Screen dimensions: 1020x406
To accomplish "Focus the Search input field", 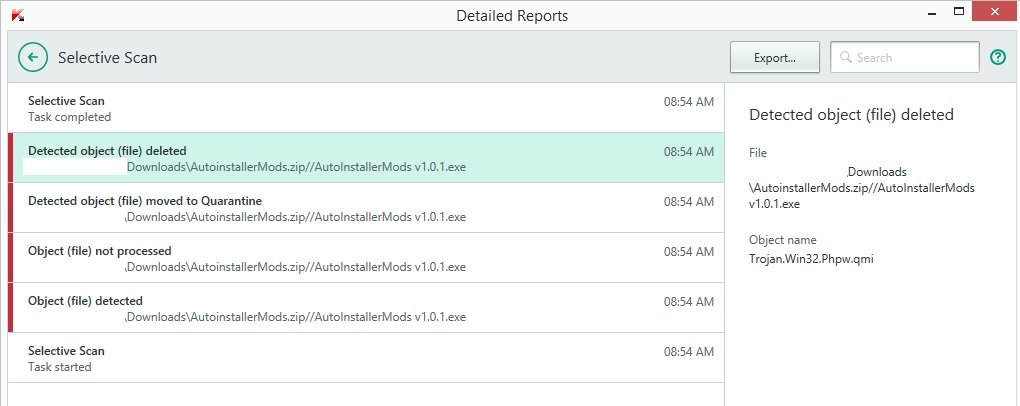I will click(x=905, y=57).
